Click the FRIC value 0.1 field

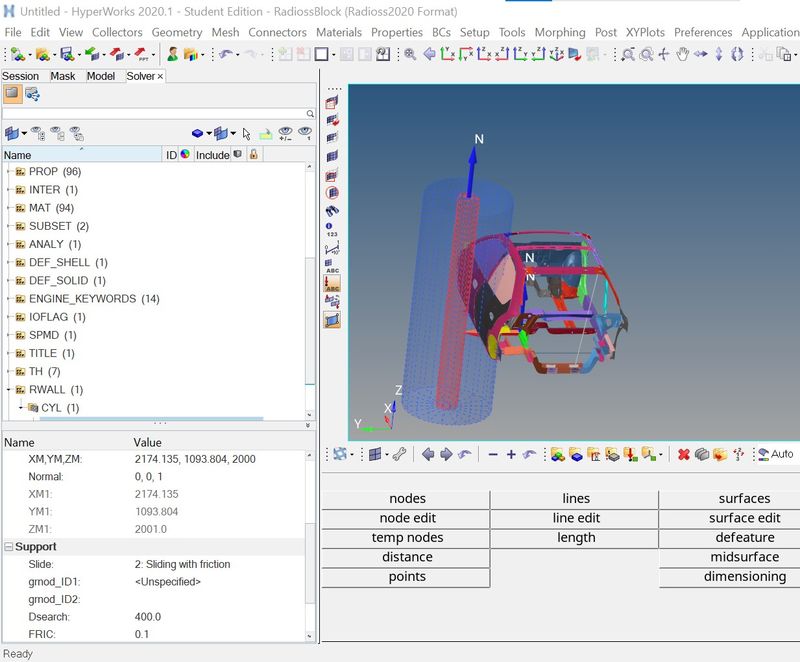pos(218,634)
